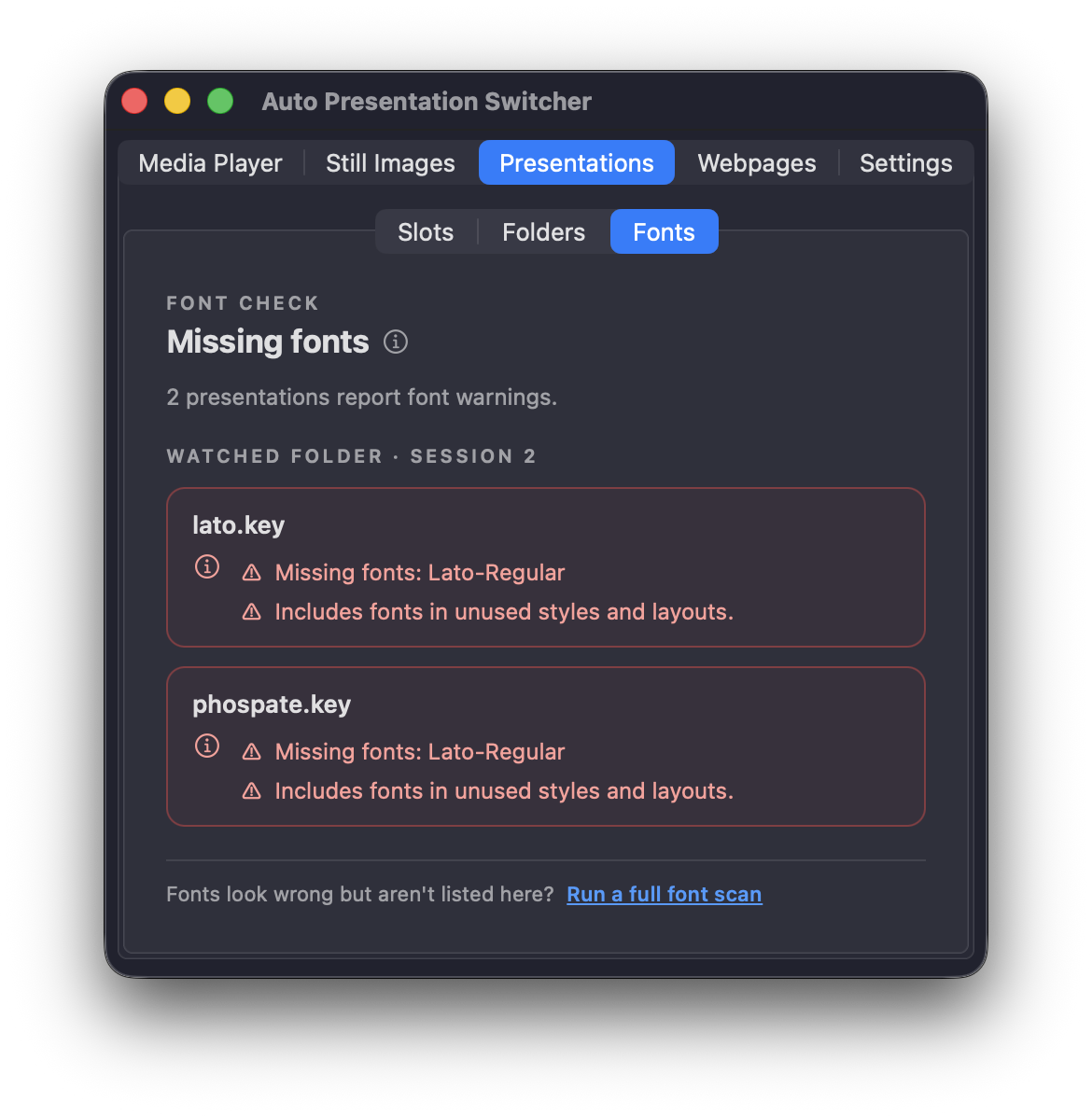Click warning triangle beside lato.key Missing fonts line
This screenshot has width=1092, height=1116.
pos(251,573)
